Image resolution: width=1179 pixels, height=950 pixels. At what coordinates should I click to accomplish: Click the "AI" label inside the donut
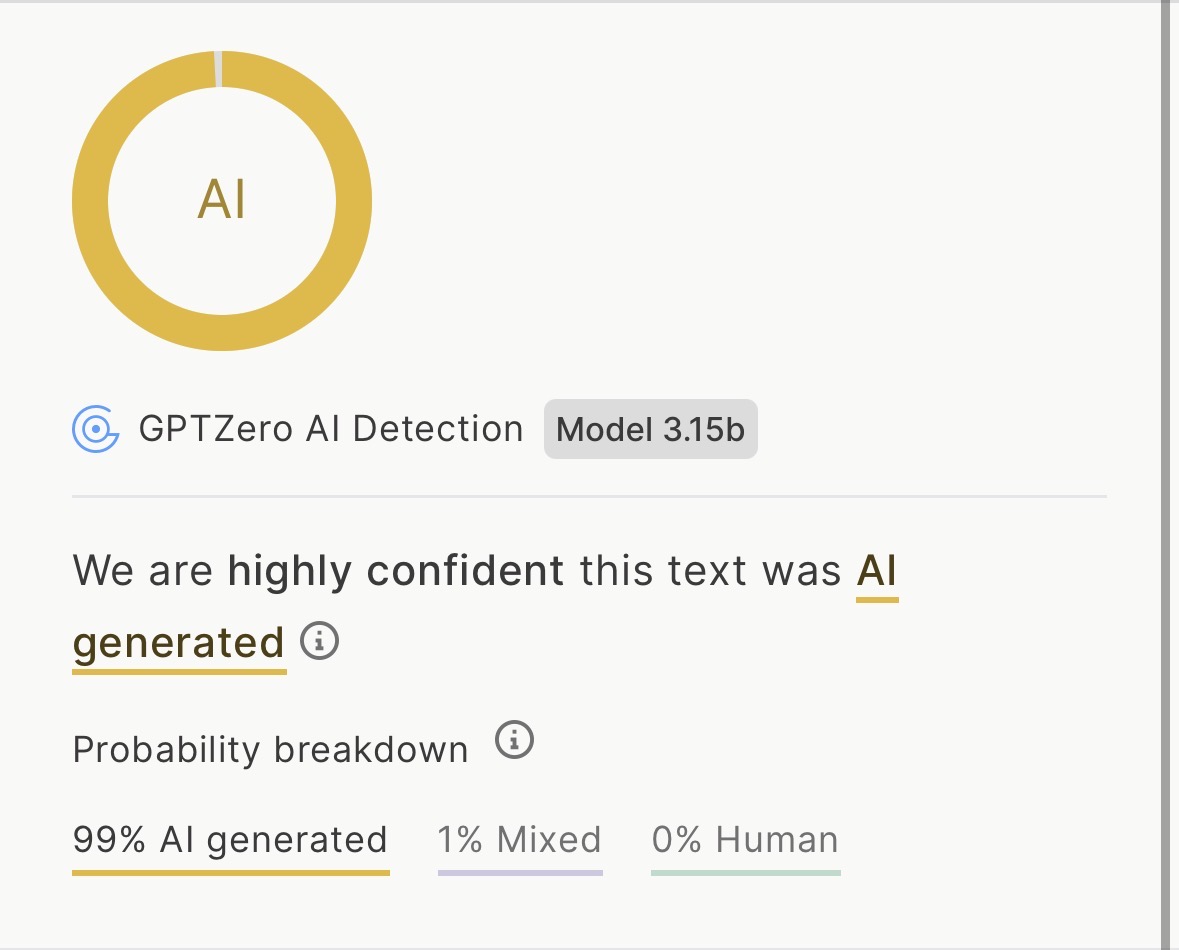click(222, 200)
